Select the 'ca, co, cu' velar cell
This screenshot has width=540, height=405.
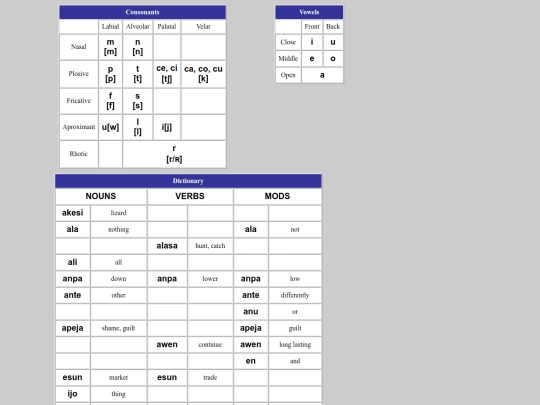(x=203, y=74)
